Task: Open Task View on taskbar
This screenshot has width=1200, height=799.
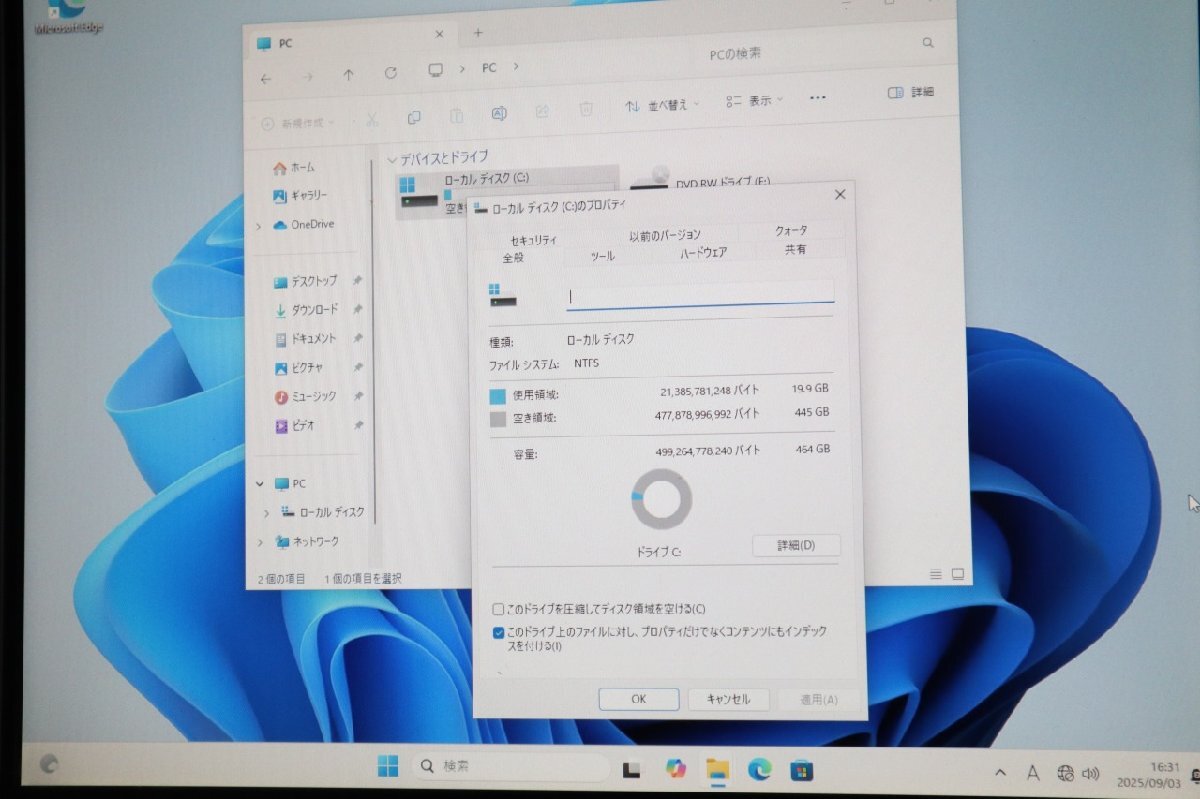Action: (x=631, y=770)
